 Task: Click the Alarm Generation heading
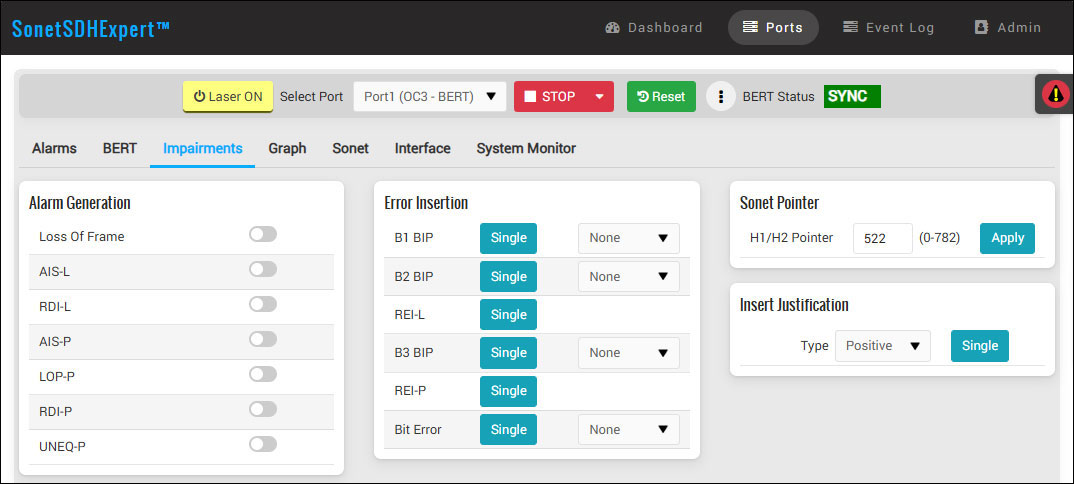click(79, 203)
